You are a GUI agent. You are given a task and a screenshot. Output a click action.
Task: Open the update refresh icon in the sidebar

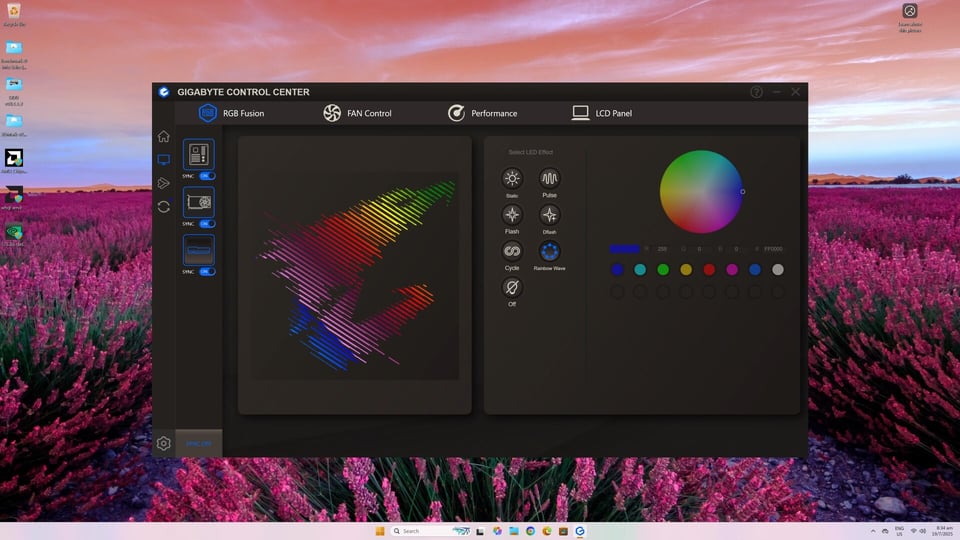pos(163,207)
